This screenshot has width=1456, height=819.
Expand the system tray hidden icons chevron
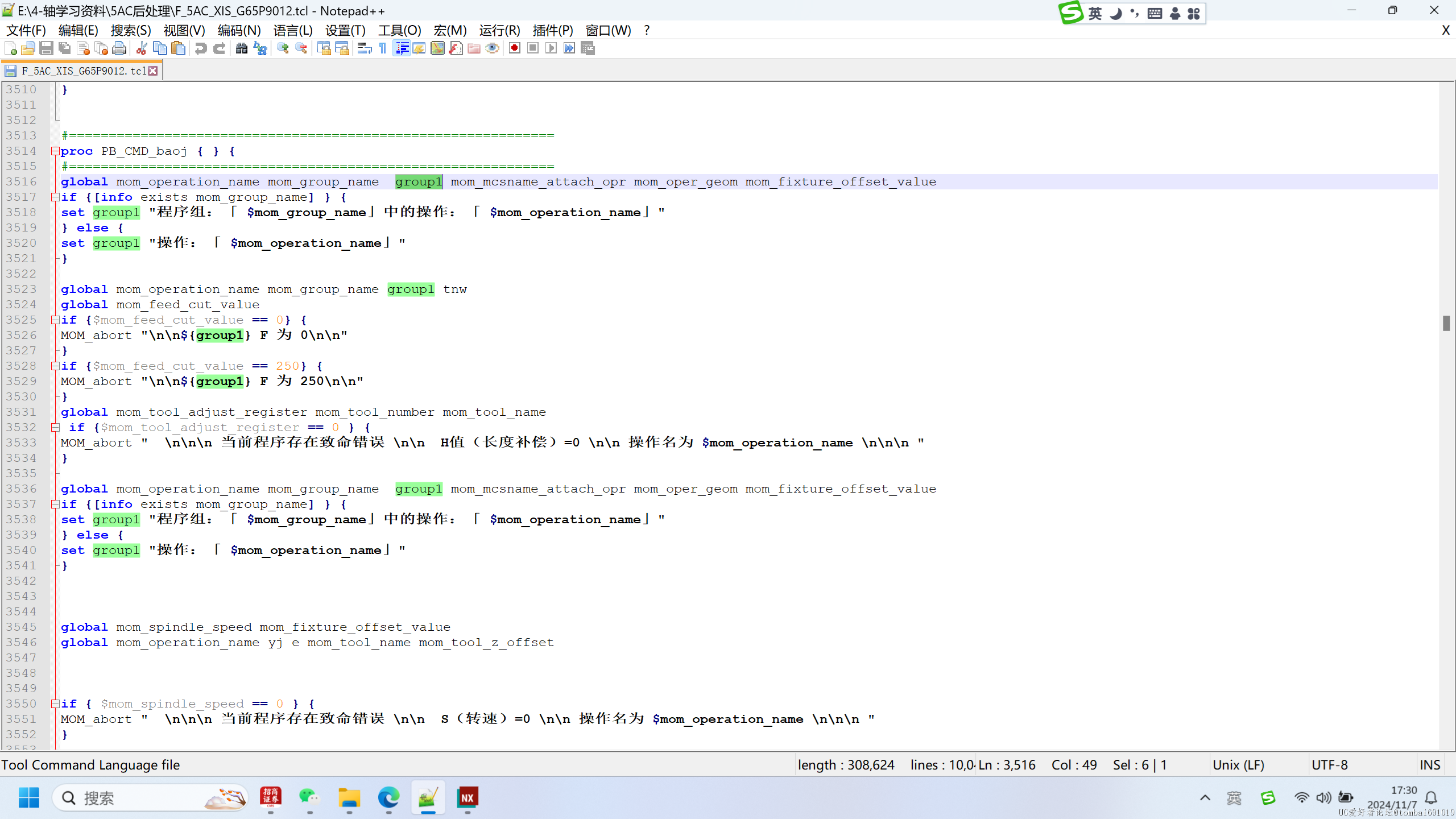pos(1205,798)
